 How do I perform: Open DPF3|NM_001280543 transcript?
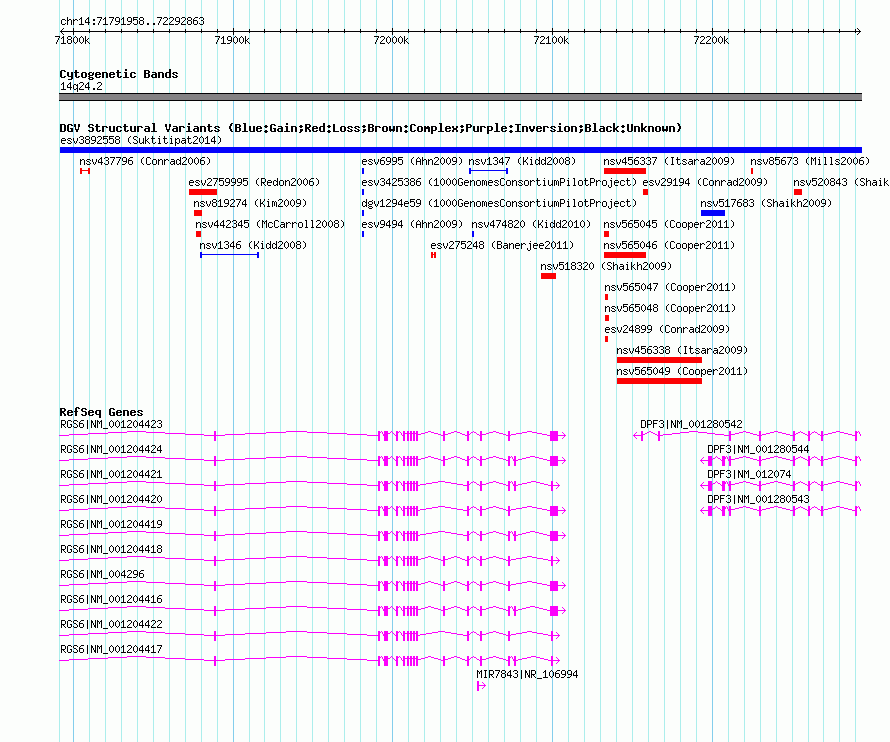pyautogui.click(x=758, y=499)
